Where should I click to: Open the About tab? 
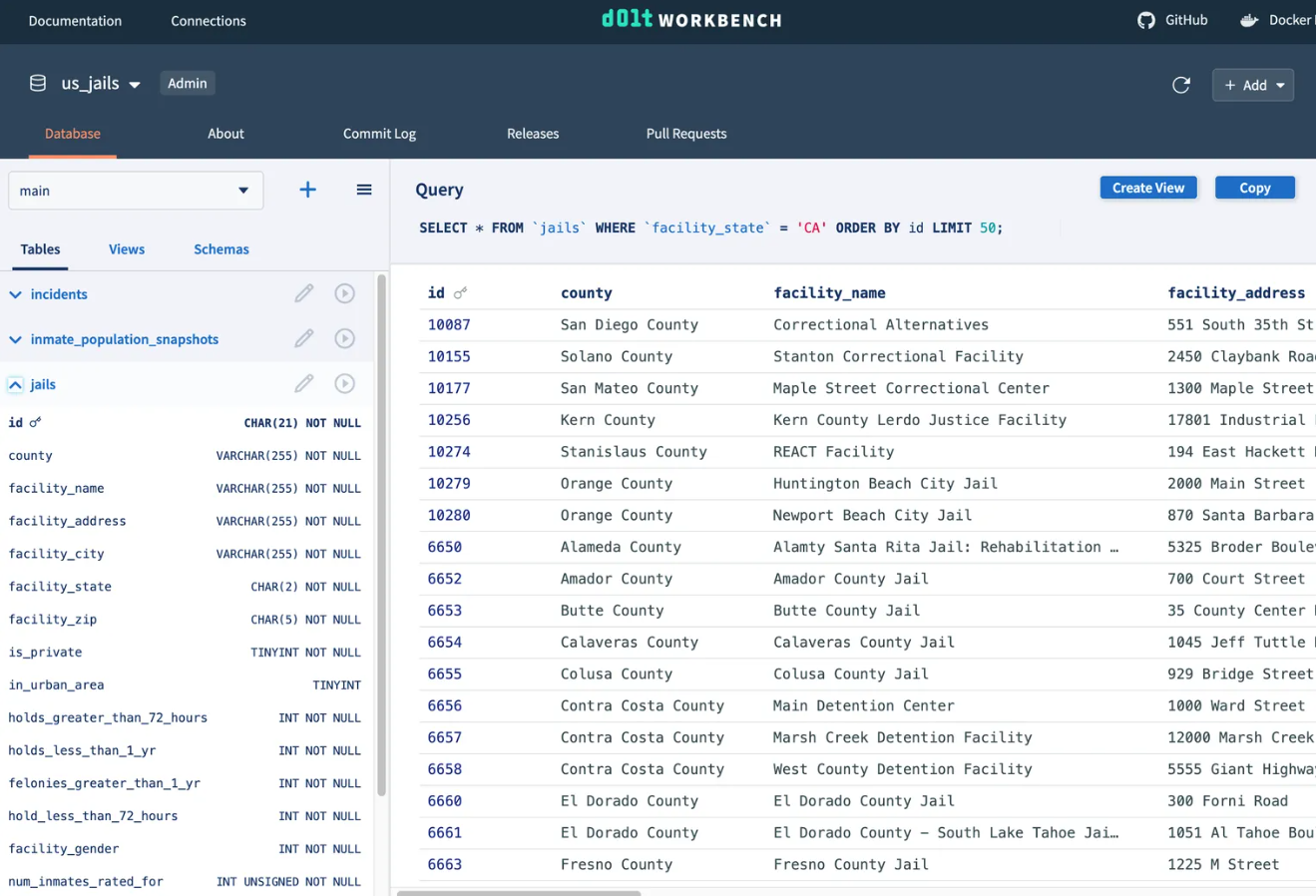[225, 134]
